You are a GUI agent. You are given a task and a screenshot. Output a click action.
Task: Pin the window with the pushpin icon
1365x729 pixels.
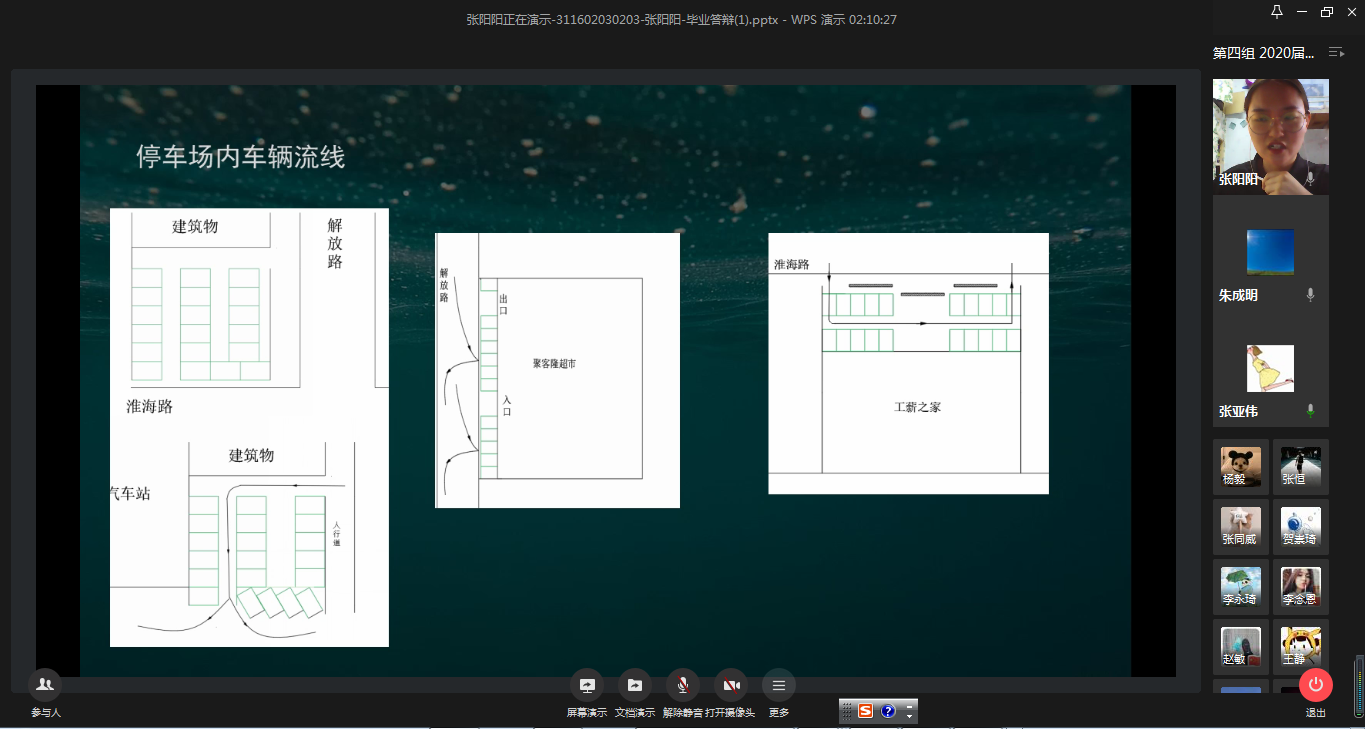[1276, 12]
